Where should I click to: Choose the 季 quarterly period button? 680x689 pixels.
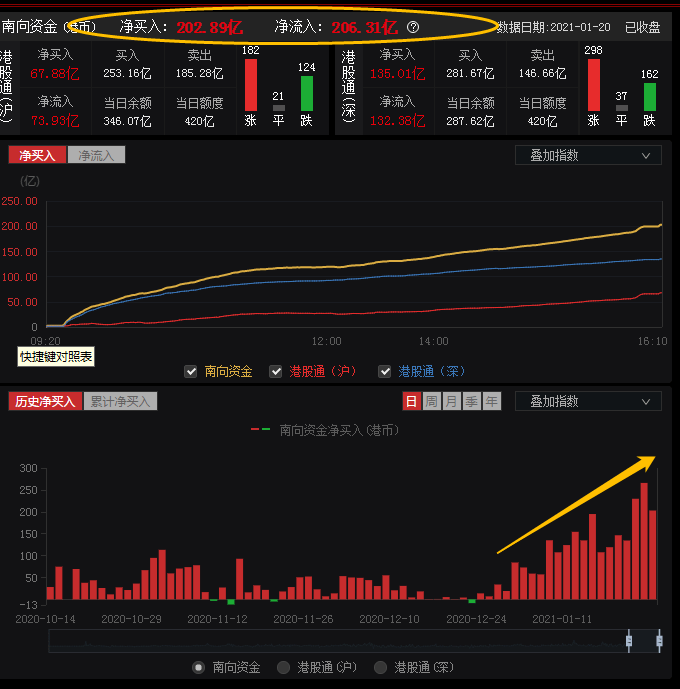[472, 401]
